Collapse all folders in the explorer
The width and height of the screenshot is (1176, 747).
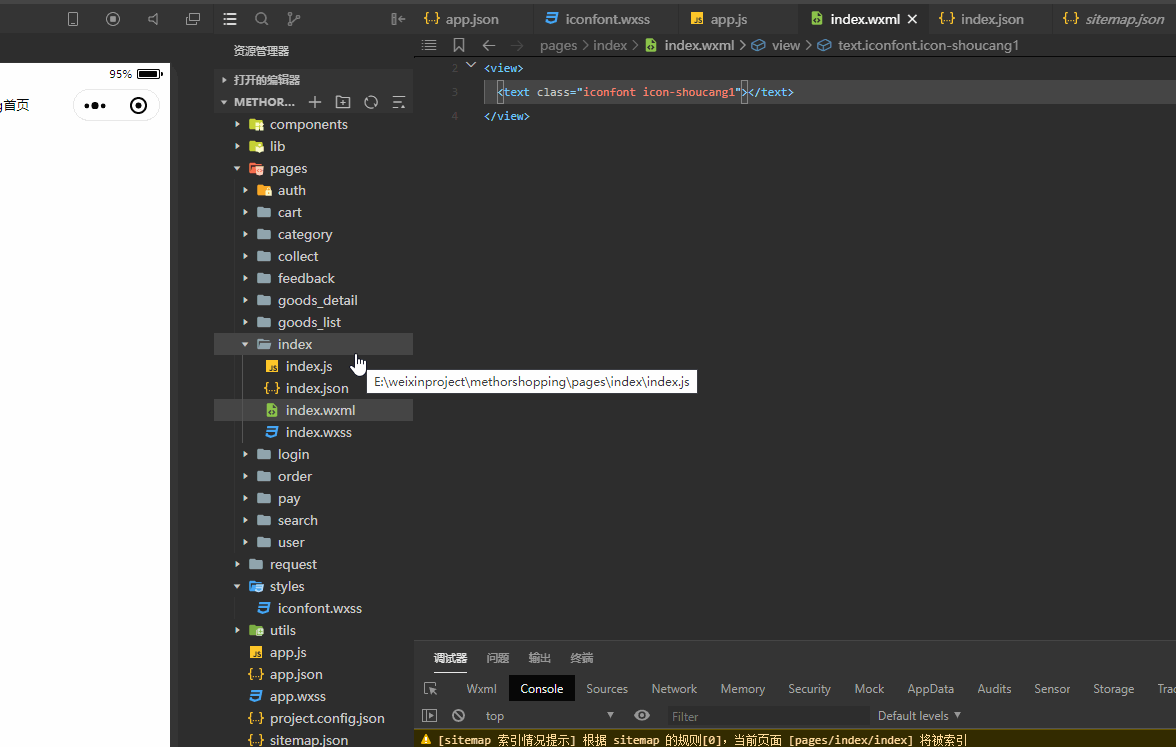pos(399,102)
